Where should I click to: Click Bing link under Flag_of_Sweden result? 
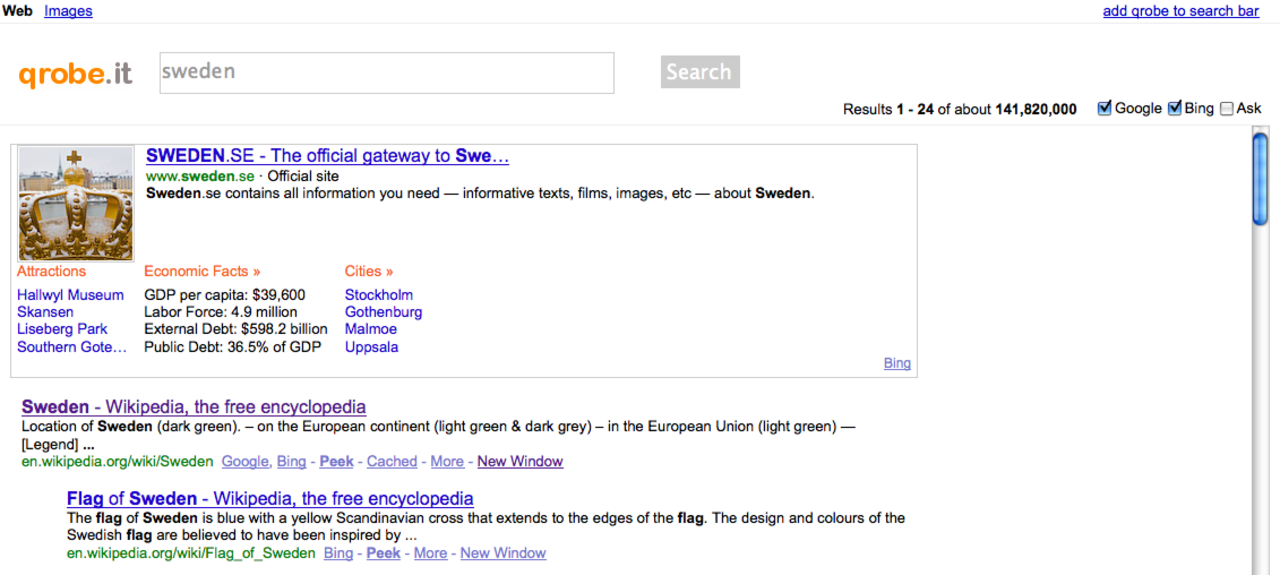[339, 553]
